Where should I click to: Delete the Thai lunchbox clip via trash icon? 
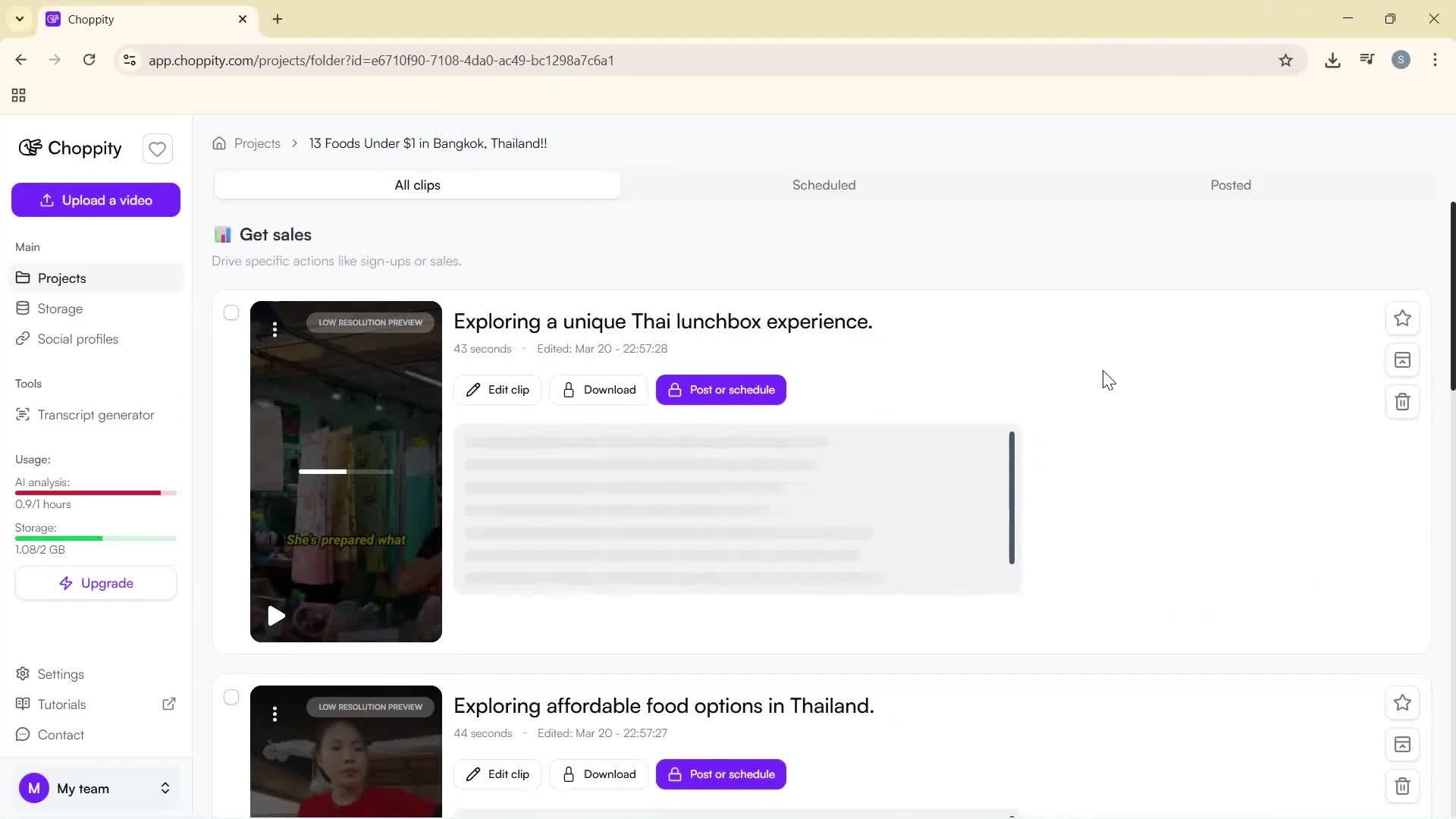[1402, 402]
